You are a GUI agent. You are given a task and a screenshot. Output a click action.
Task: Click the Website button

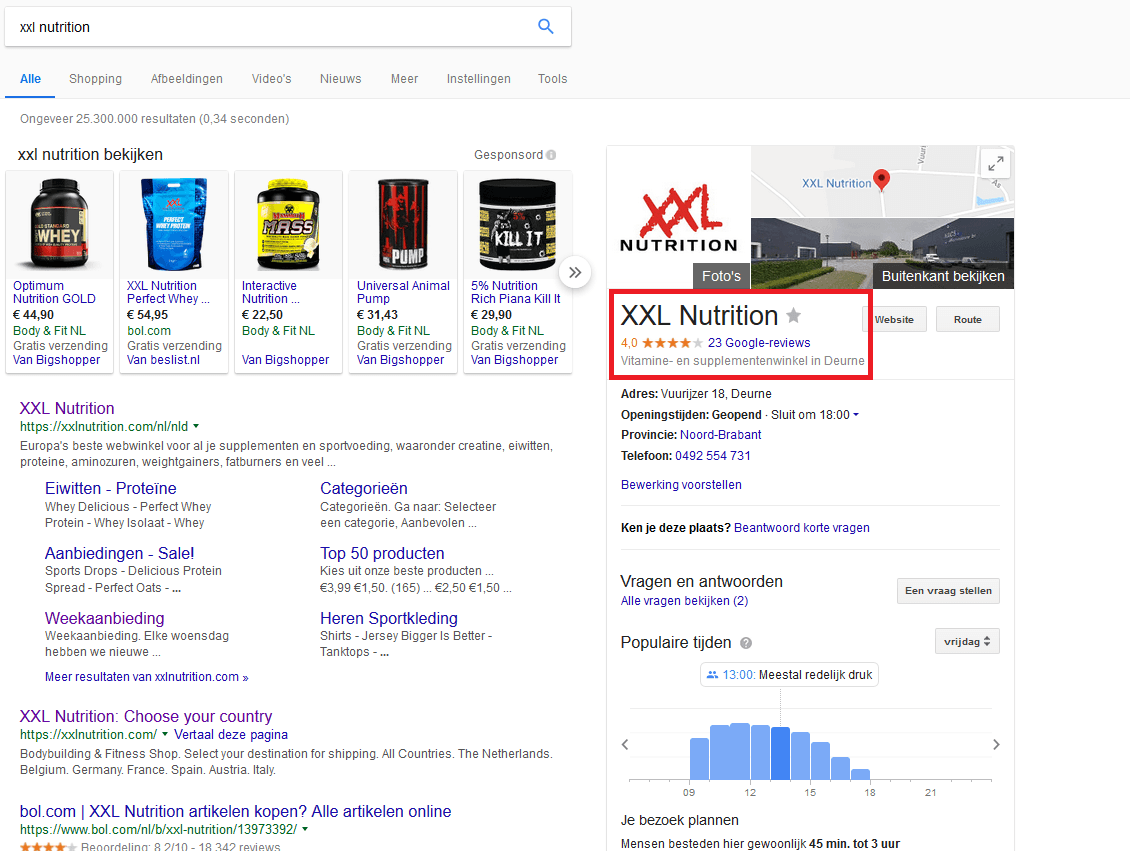894,320
